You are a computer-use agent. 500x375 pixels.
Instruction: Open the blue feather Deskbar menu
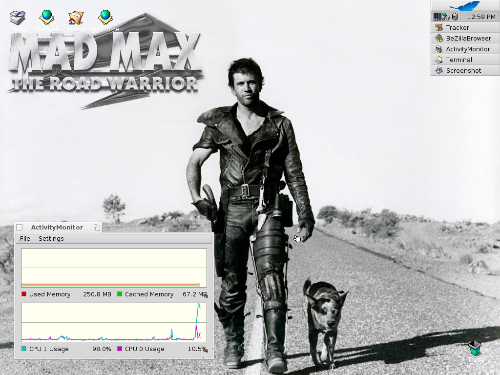click(465, 6)
